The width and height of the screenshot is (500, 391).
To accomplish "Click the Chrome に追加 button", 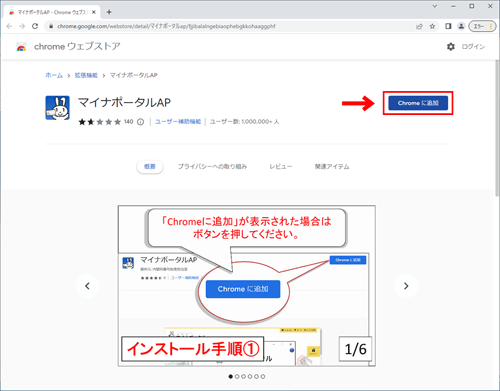I will pyautogui.click(x=418, y=103).
